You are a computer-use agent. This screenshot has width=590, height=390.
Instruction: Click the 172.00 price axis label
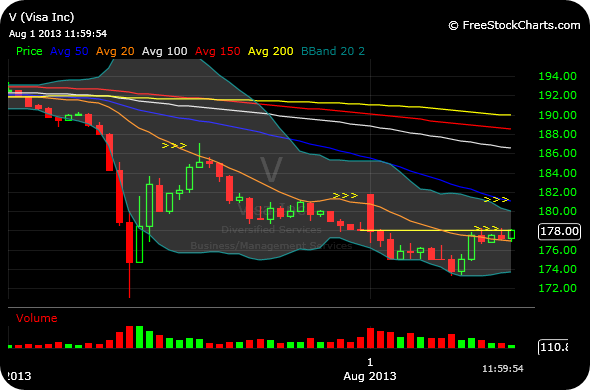[x=558, y=288]
